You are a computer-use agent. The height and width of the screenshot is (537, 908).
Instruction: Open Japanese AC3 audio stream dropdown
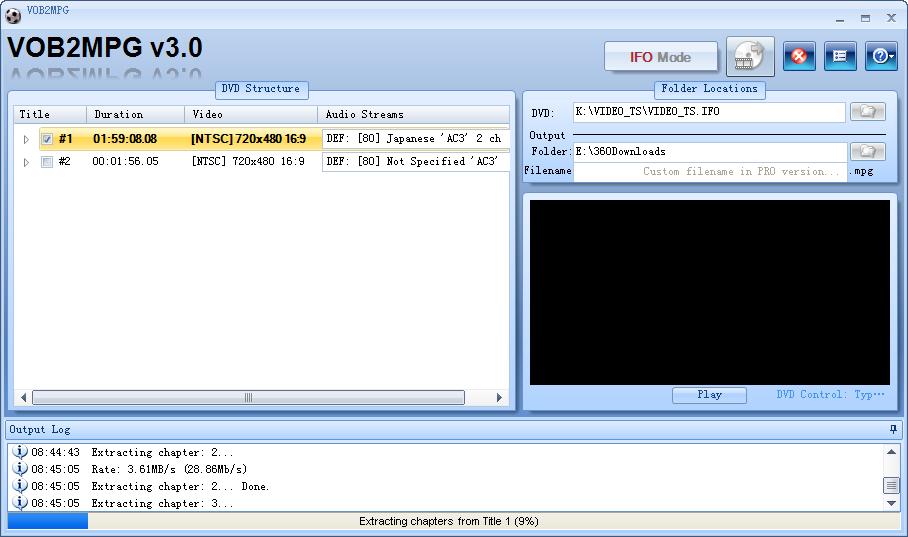pos(415,138)
